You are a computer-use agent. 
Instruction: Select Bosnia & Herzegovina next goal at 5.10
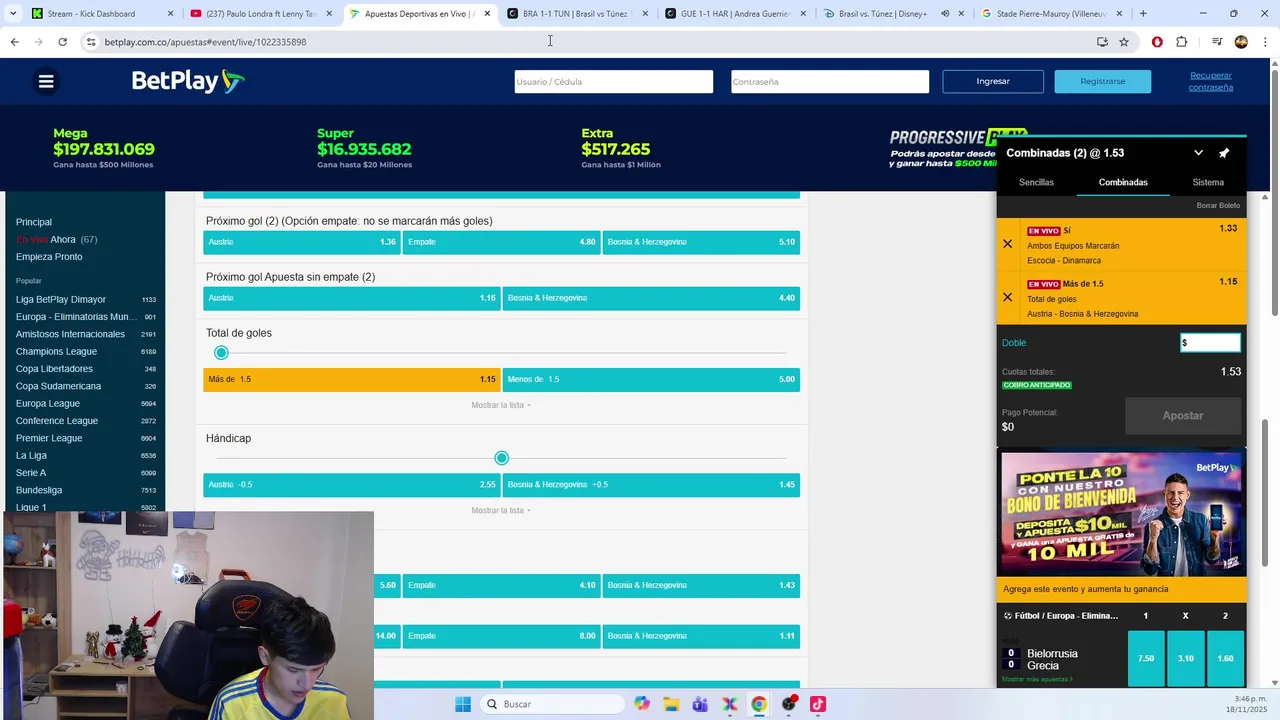pos(701,242)
